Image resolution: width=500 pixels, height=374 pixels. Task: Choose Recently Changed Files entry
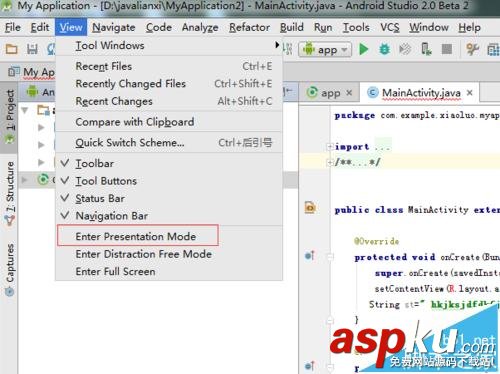coord(169,83)
